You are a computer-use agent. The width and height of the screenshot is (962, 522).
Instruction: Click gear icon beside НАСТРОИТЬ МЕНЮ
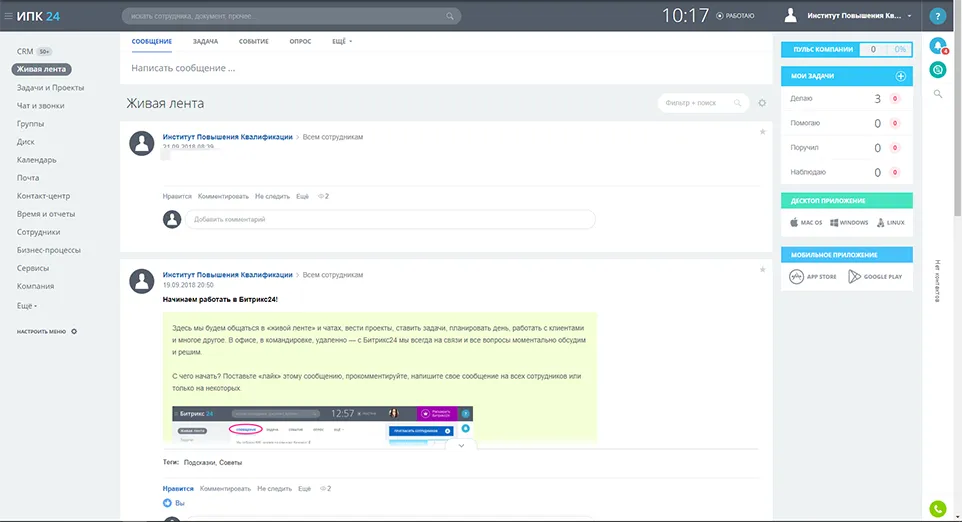click(x=74, y=331)
